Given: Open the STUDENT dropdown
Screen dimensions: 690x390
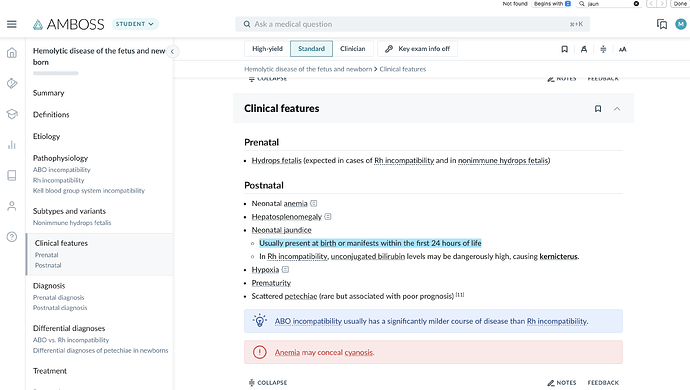Looking at the screenshot, I should pyautogui.click(x=135, y=24).
